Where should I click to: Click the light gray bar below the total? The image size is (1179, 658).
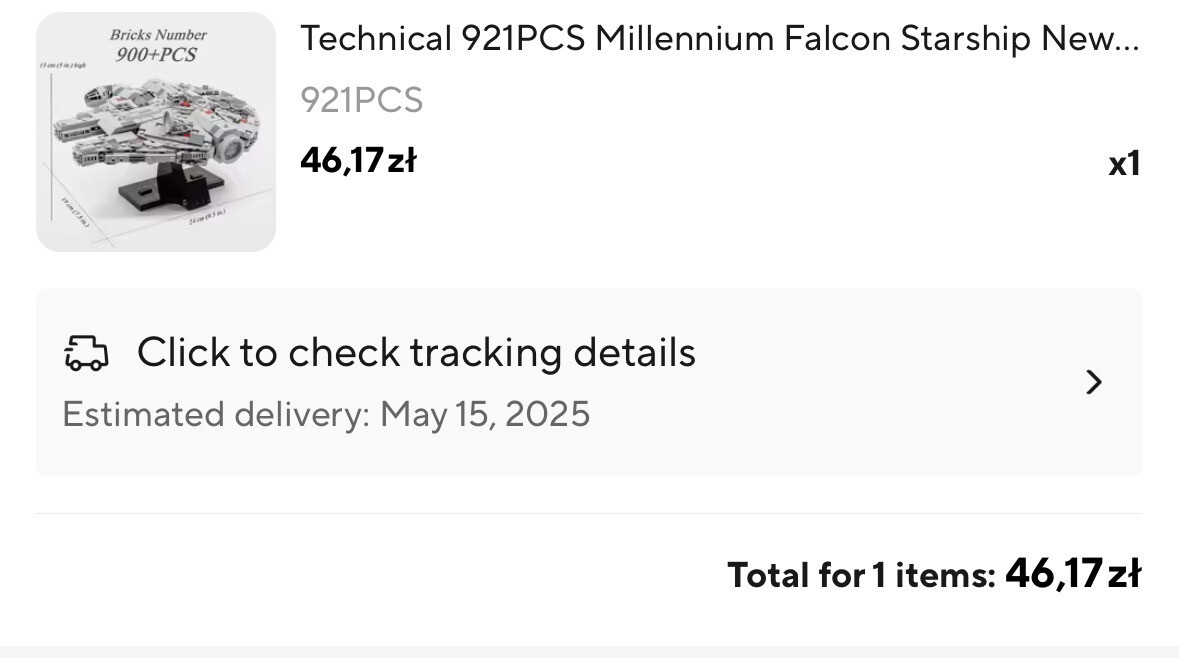(x=589, y=651)
